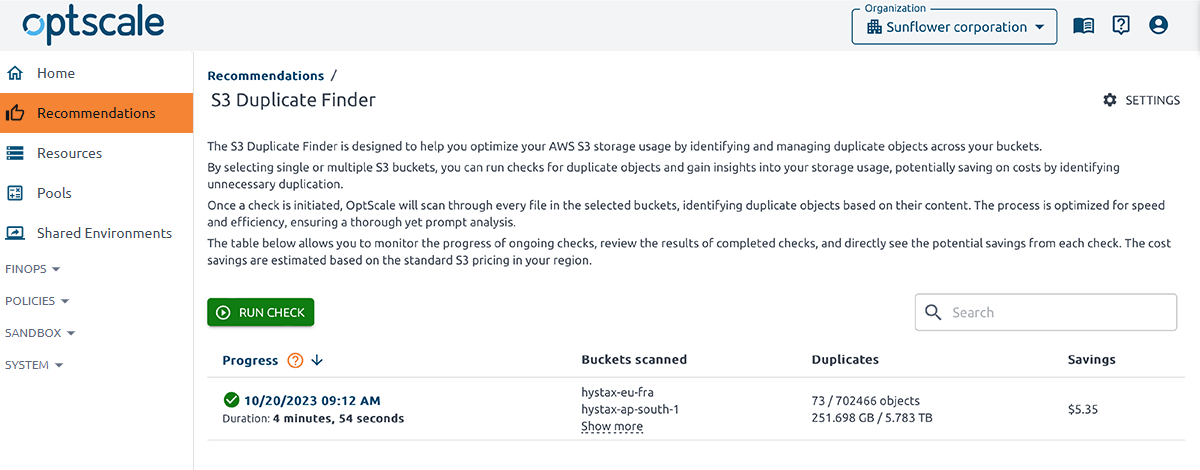Image resolution: width=1200 pixels, height=470 pixels.
Task: Toggle Progress column sort arrow
Action: (x=317, y=360)
